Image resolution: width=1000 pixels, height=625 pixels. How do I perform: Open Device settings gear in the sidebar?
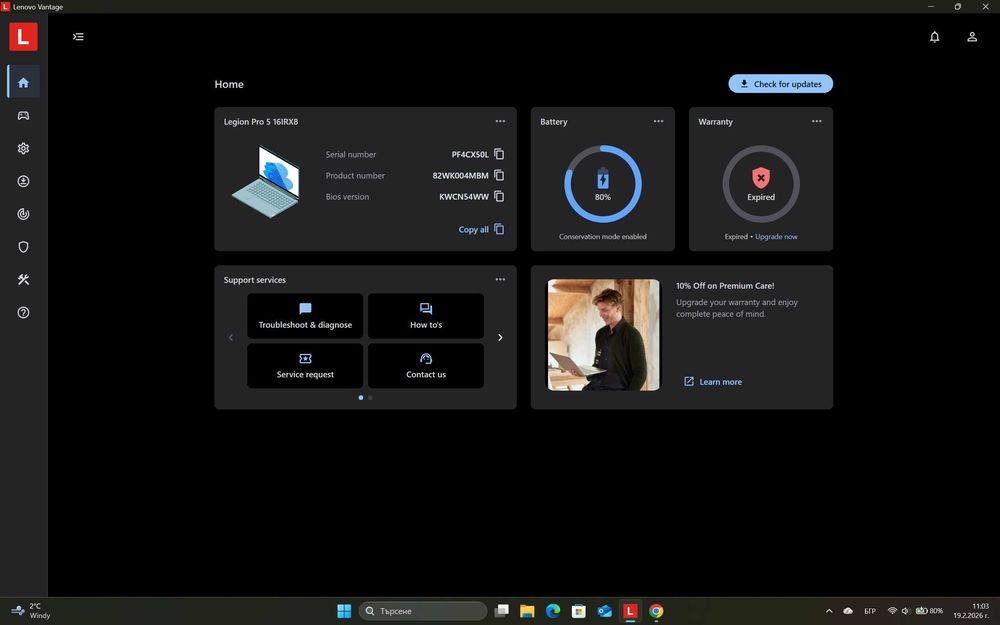click(24, 148)
